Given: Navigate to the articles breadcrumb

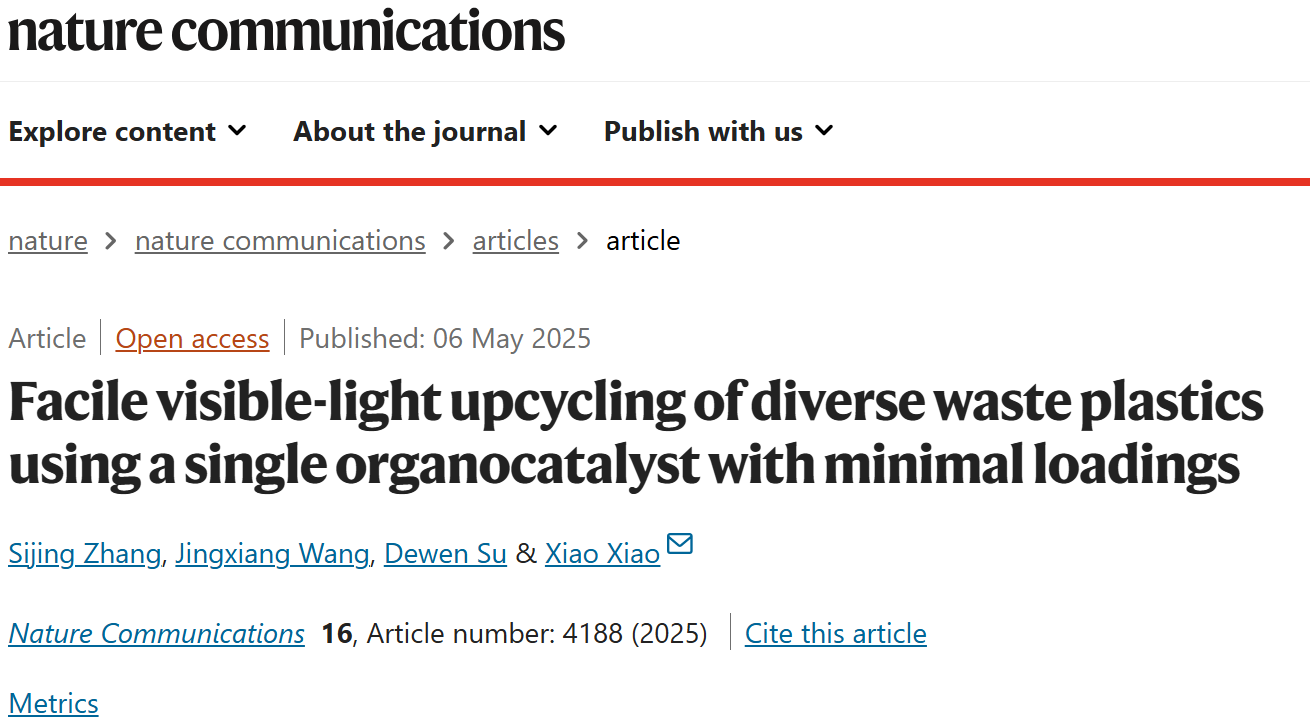Looking at the screenshot, I should (516, 241).
